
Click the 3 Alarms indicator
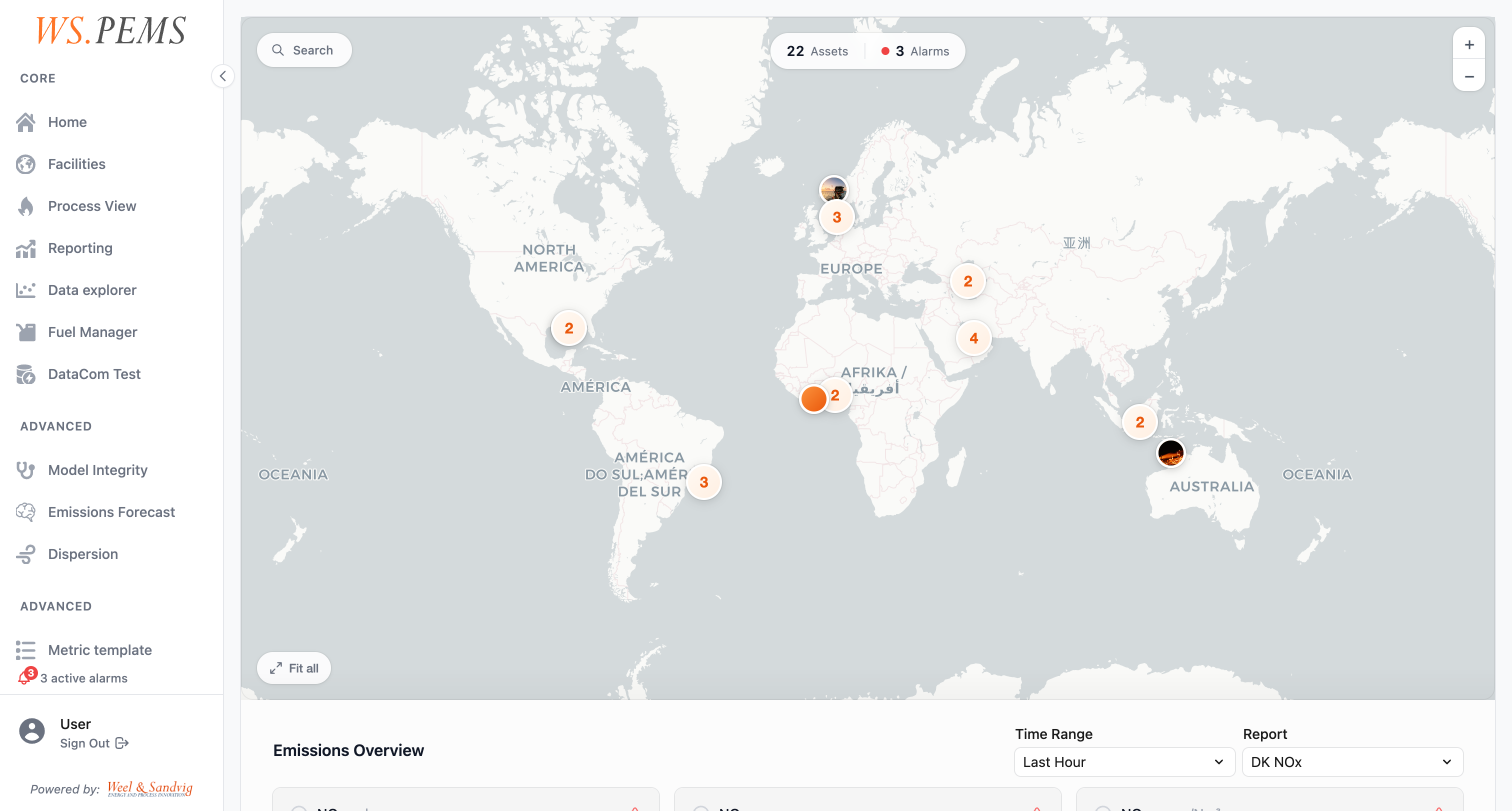tap(915, 51)
